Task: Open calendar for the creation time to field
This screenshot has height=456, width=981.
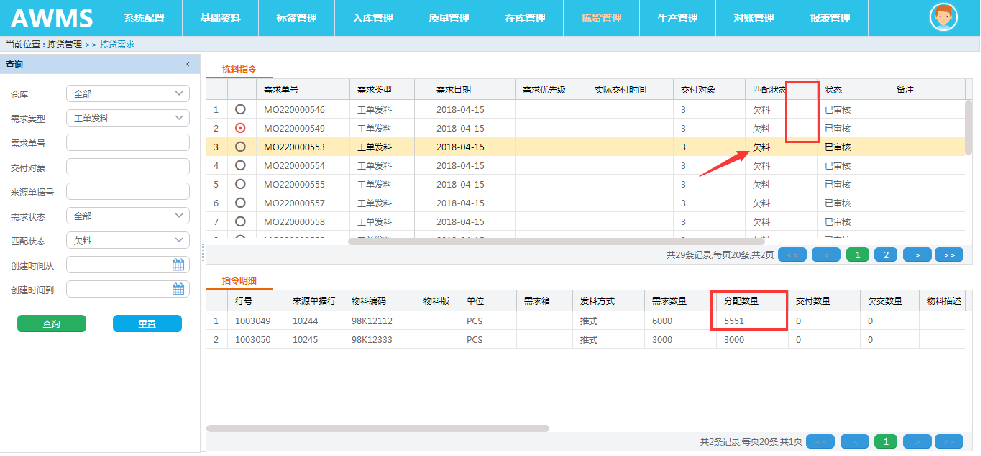Action: pyautogui.click(x=179, y=289)
